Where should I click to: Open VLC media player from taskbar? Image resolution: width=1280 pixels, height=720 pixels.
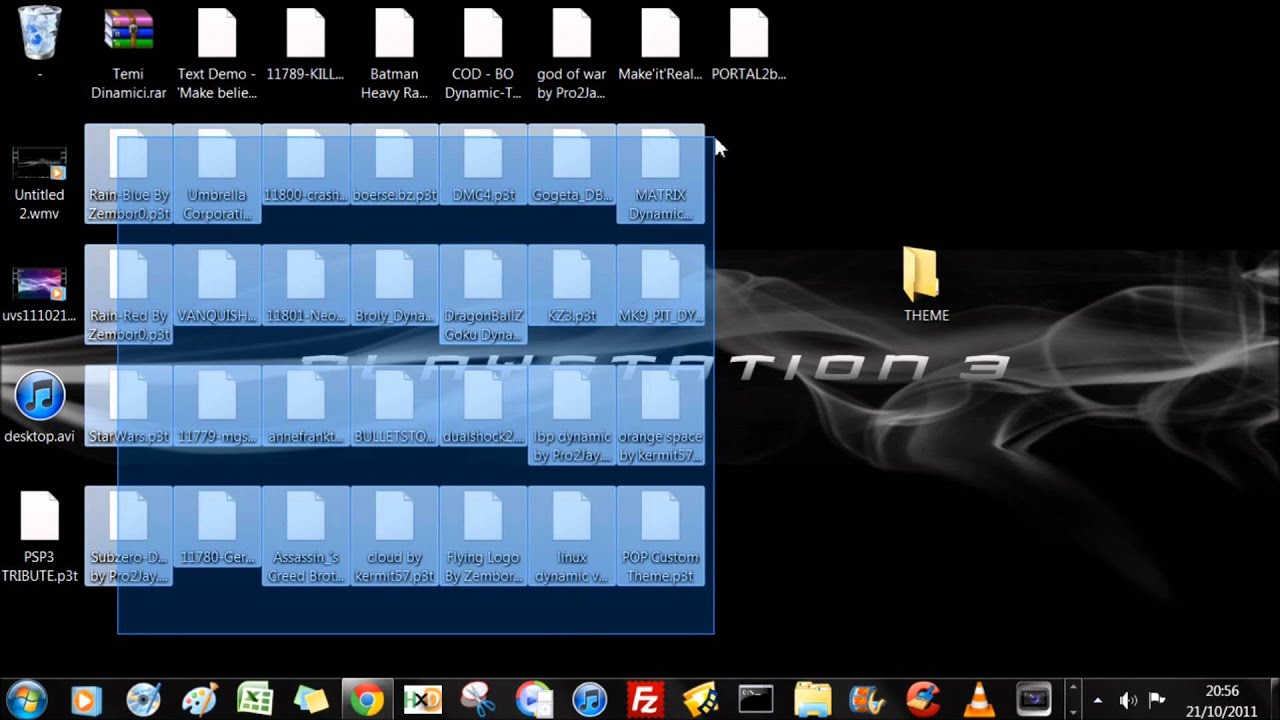pos(980,699)
